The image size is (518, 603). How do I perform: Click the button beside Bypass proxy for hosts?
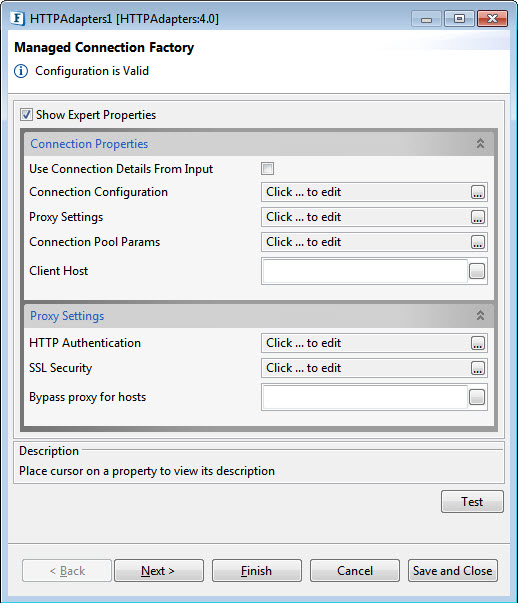point(477,397)
